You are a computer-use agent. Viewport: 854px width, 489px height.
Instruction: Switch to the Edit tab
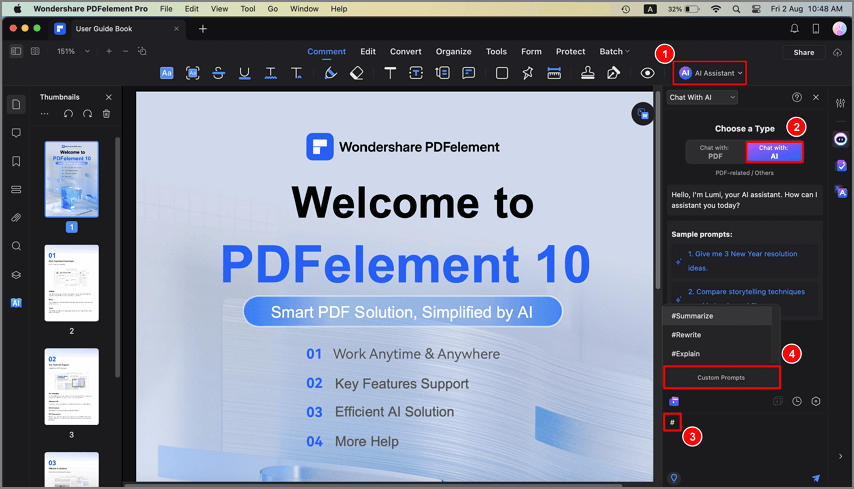368,51
